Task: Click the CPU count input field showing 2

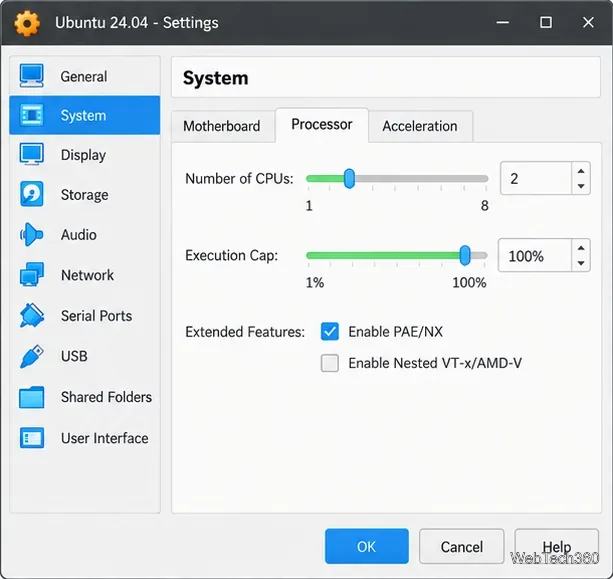Action: (x=536, y=178)
